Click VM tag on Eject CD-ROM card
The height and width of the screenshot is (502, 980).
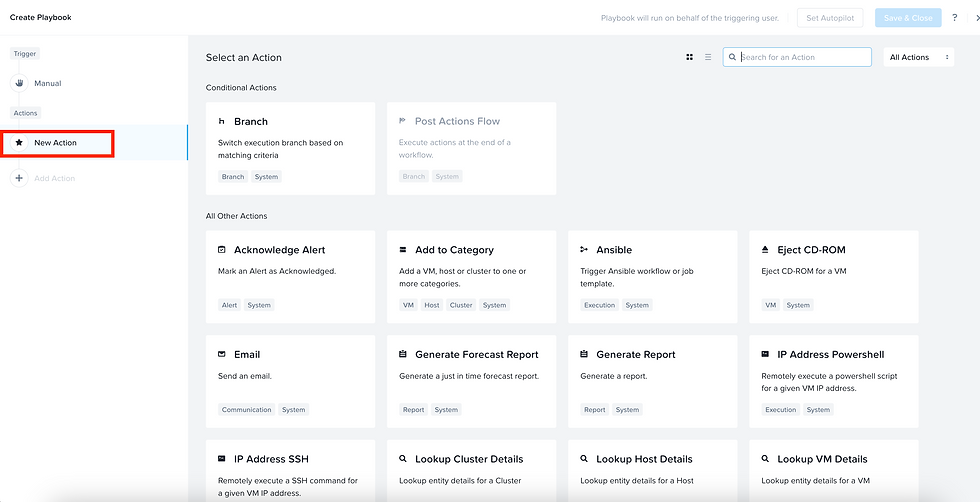tap(771, 305)
